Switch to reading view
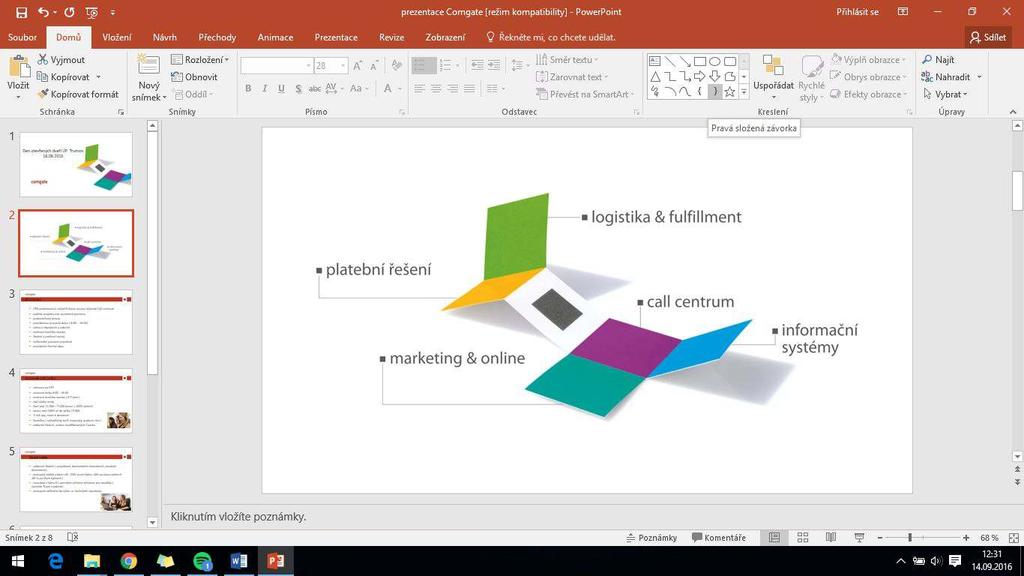 pyautogui.click(x=831, y=537)
